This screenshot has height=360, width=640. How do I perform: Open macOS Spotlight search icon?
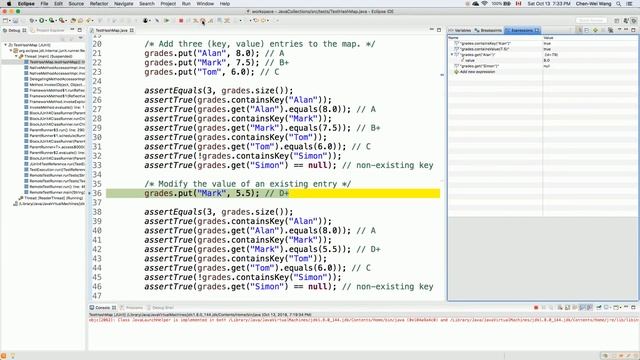coord(619,4)
